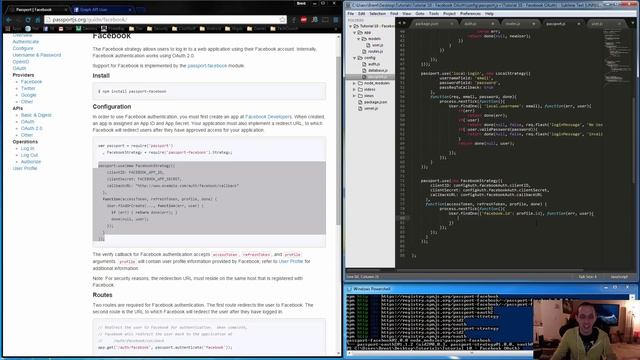This screenshot has width=640, height=360.
Task: Open server.js in Sublime sidebar
Action: tap(371, 109)
